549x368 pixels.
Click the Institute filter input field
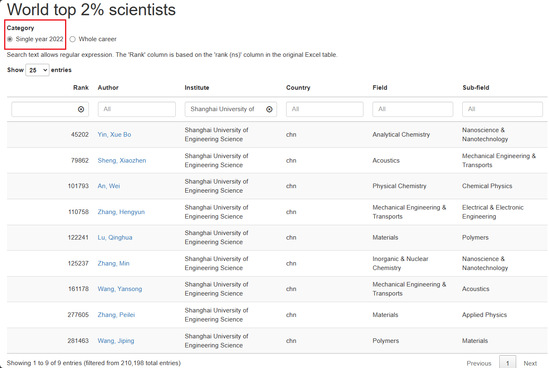(x=231, y=109)
